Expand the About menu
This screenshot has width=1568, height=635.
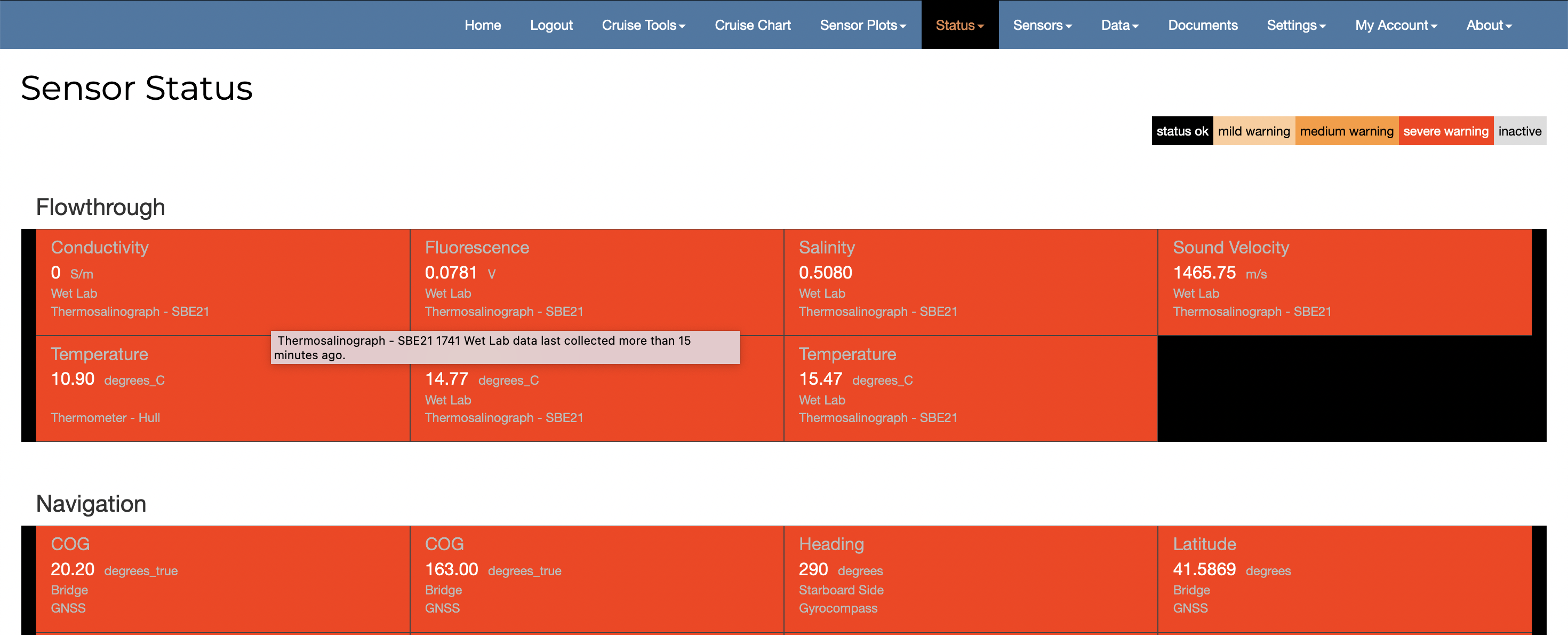[x=1488, y=25]
